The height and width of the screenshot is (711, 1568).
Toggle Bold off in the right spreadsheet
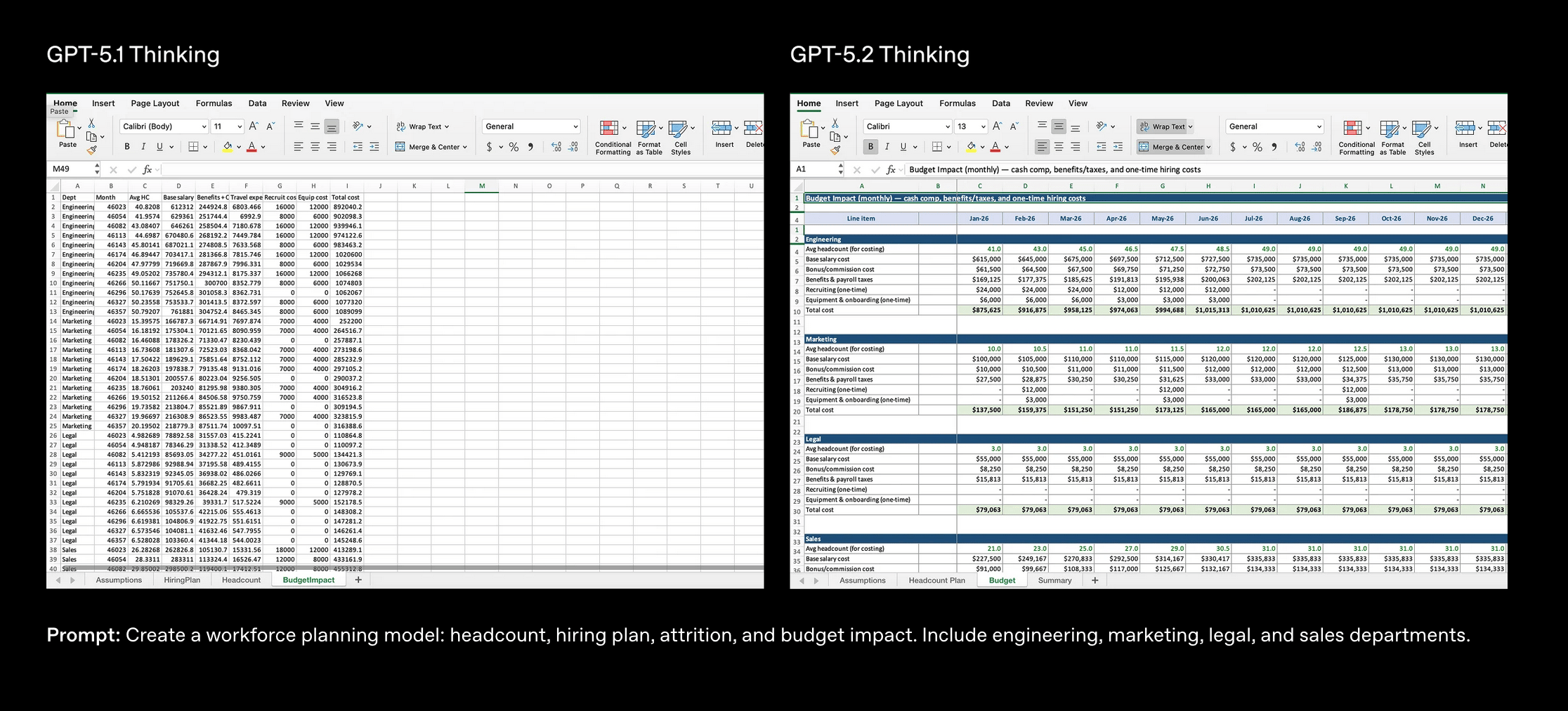pyautogui.click(x=870, y=147)
